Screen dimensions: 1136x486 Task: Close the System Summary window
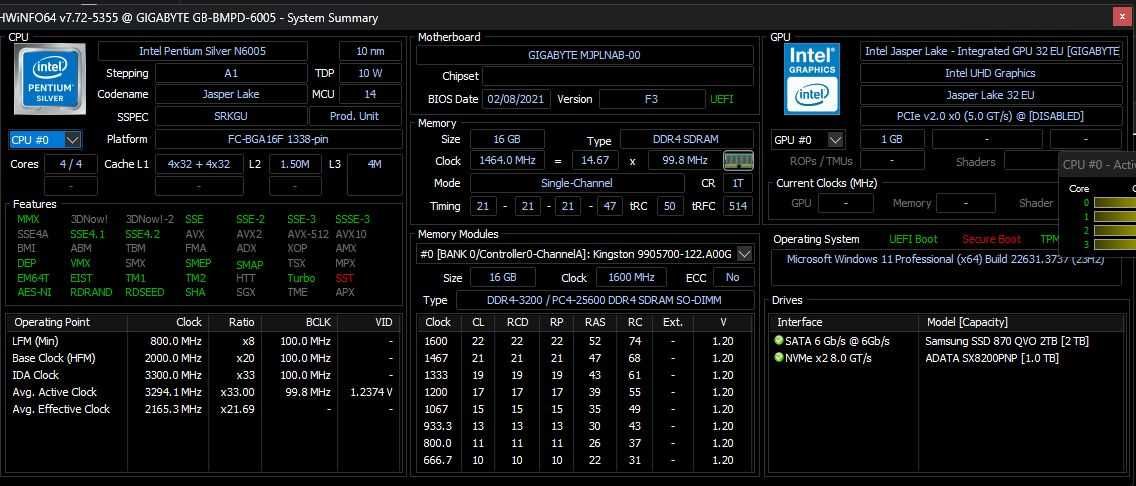pos(1122,17)
